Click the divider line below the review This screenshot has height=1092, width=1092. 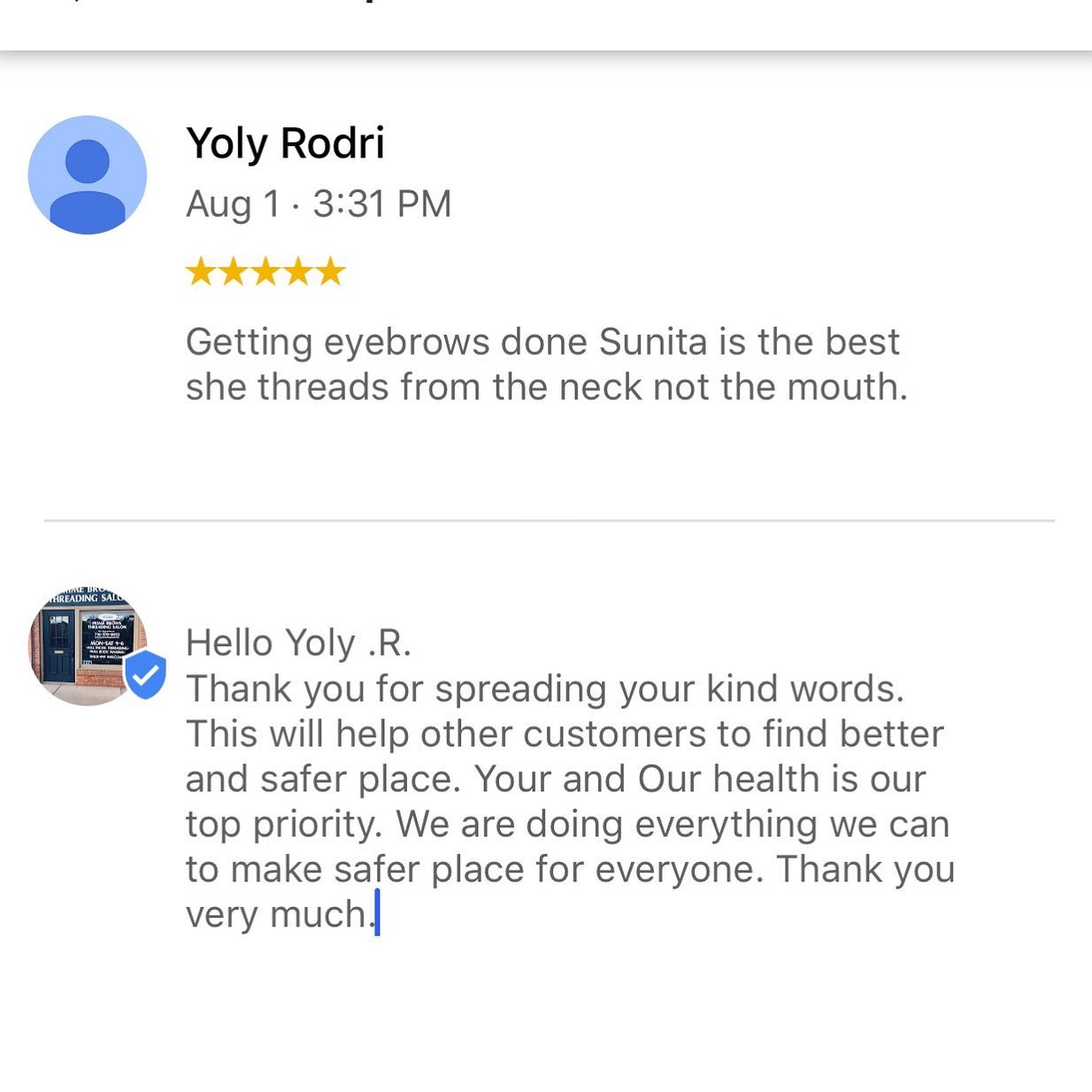pos(549,521)
